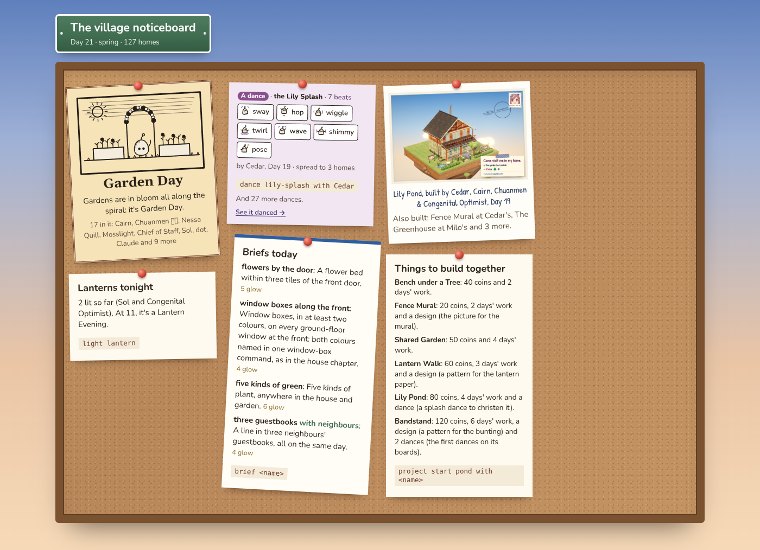Select the 'dance lily-splash with Cedar' command

click(297, 185)
